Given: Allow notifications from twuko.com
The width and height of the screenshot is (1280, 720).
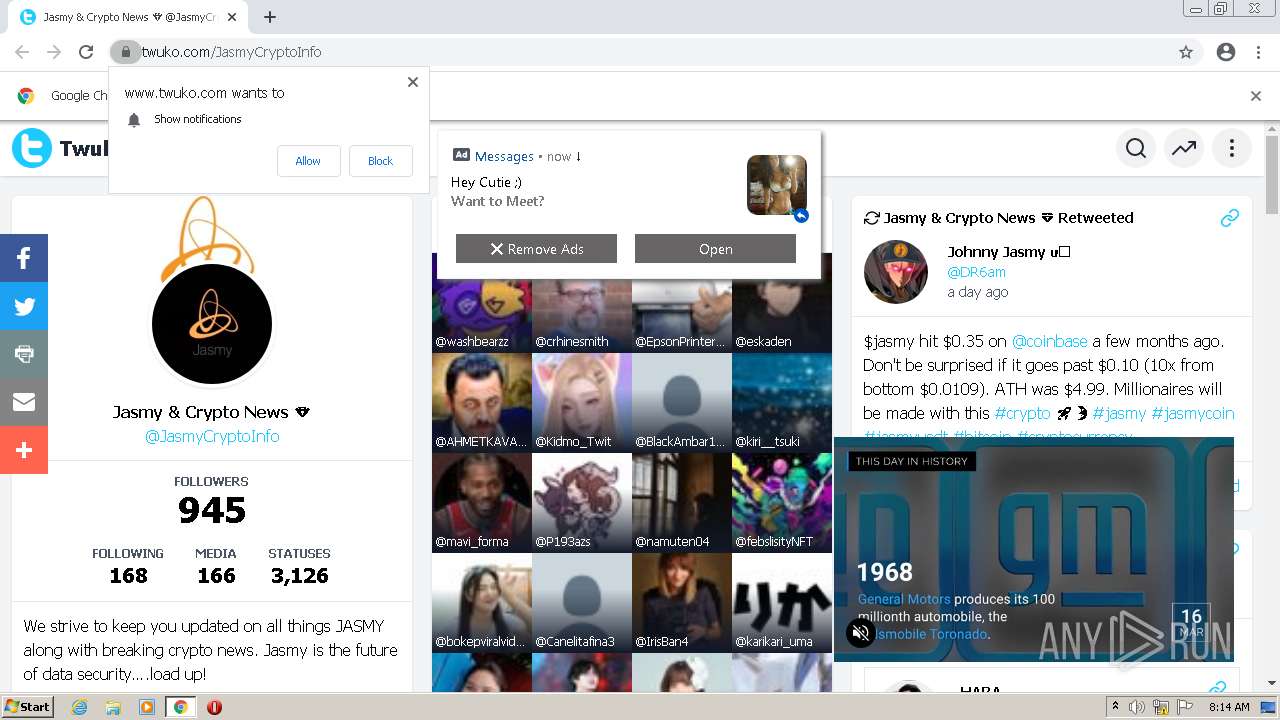Looking at the screenshot, I should coord(308,161).
